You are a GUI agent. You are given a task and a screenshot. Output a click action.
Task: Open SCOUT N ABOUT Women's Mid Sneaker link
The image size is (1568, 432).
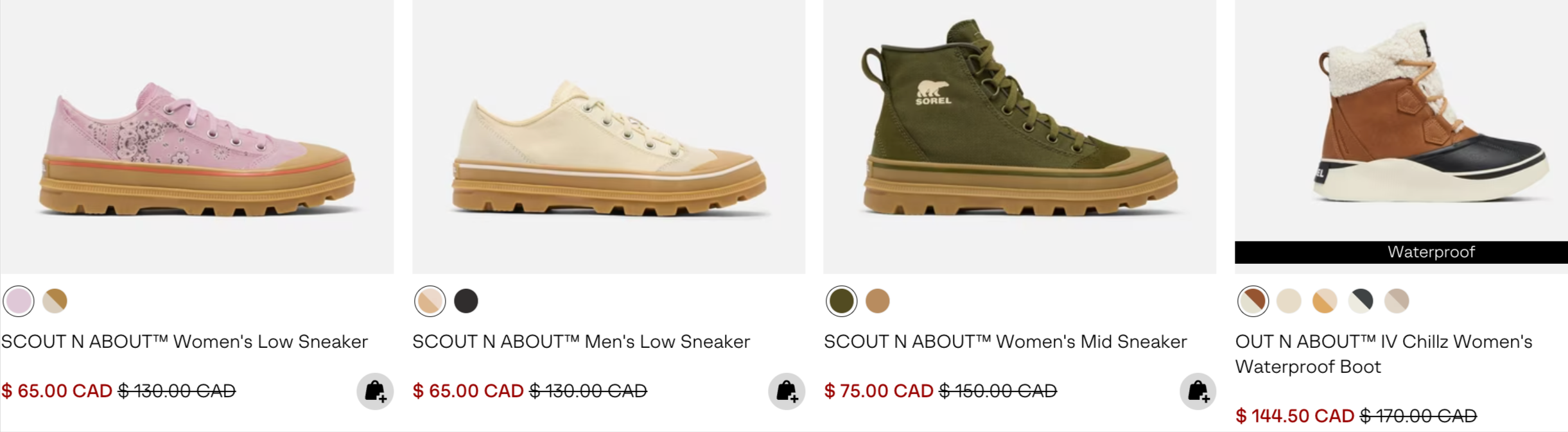point(1006,341)
